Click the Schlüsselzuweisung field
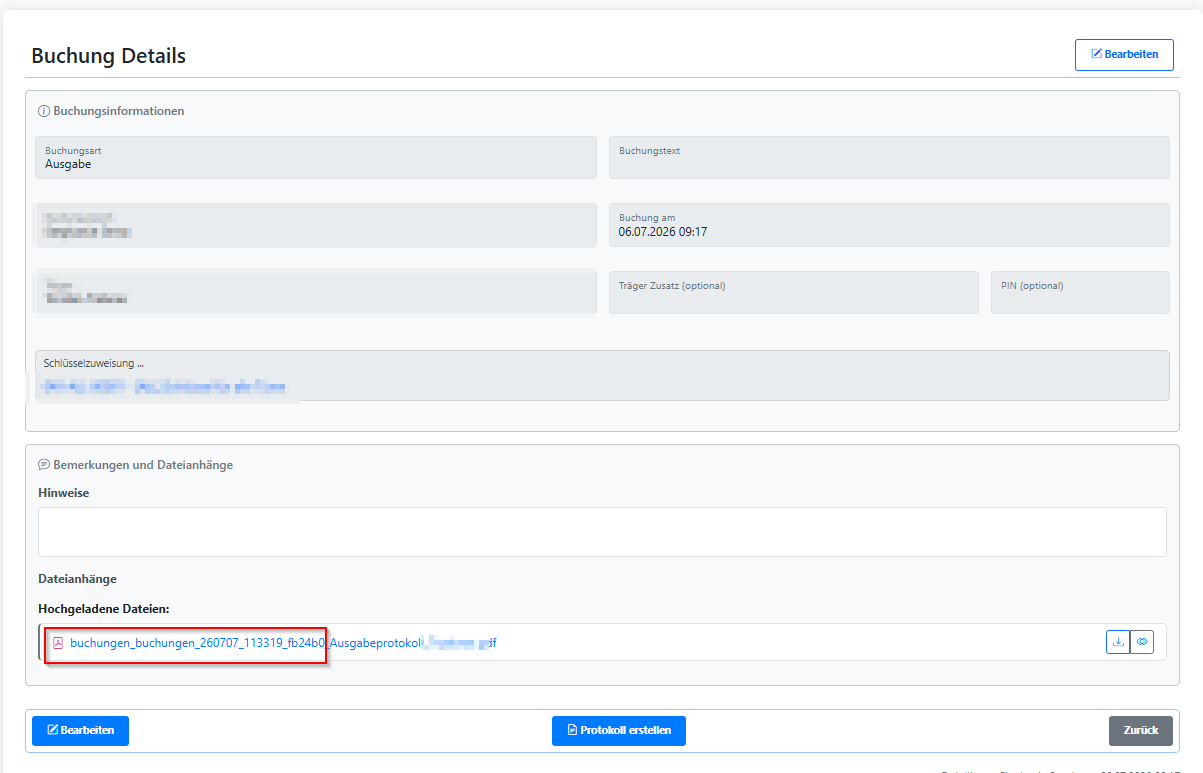Image resolution: width=1203 pixels, height=773 pixels. 602,375
